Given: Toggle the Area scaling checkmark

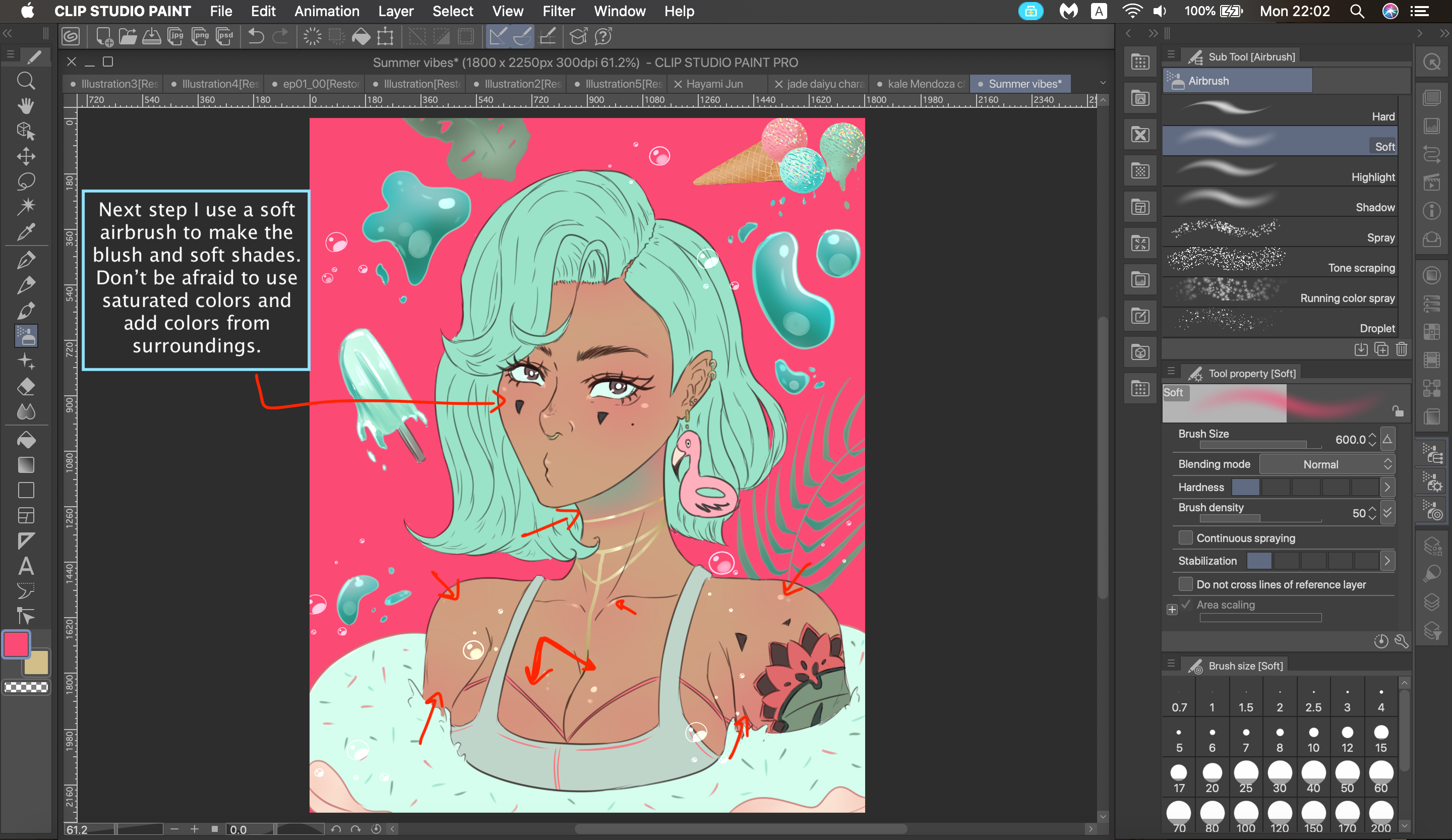Looking at the screenshot, I should tap(1186, 605).
